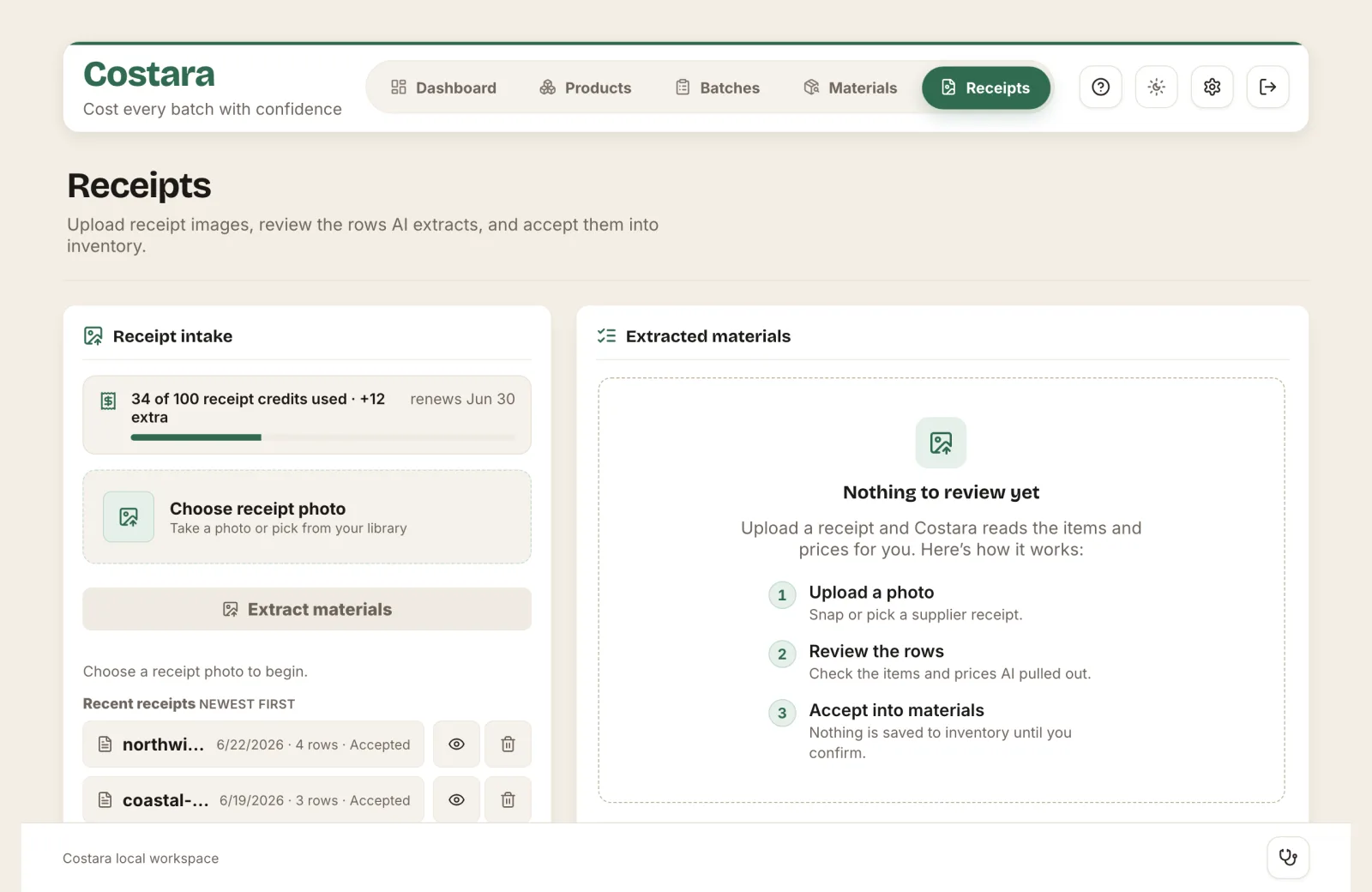Image resolution: width=1372 pixels, height=892 pixels.
Task: Go to the Products tab
Action: coord(586,87)
